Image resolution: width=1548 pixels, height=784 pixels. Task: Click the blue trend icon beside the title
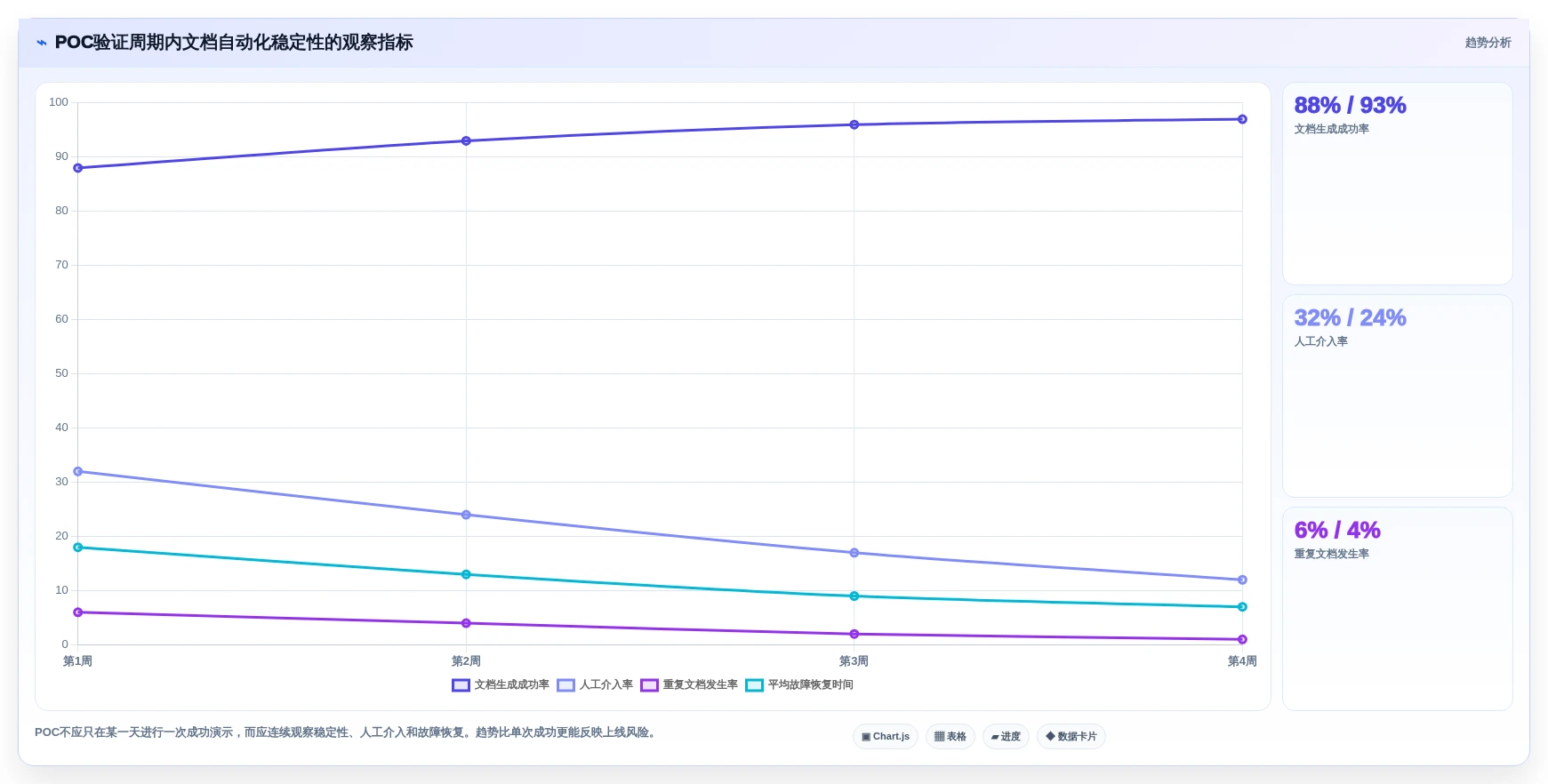pos(42,43)
